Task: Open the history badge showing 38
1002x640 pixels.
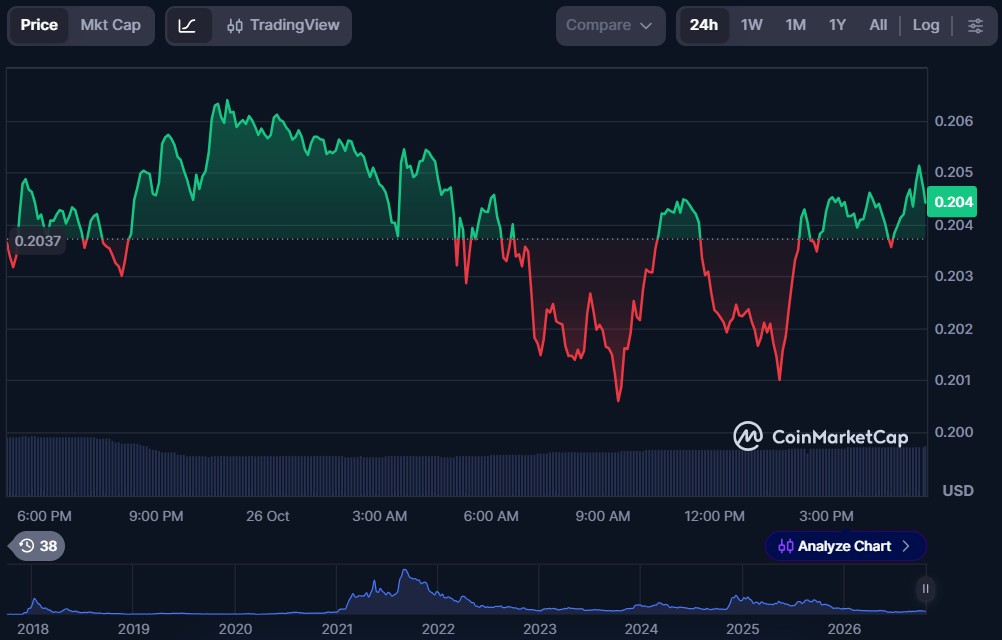Action: [x=38, y=546]
